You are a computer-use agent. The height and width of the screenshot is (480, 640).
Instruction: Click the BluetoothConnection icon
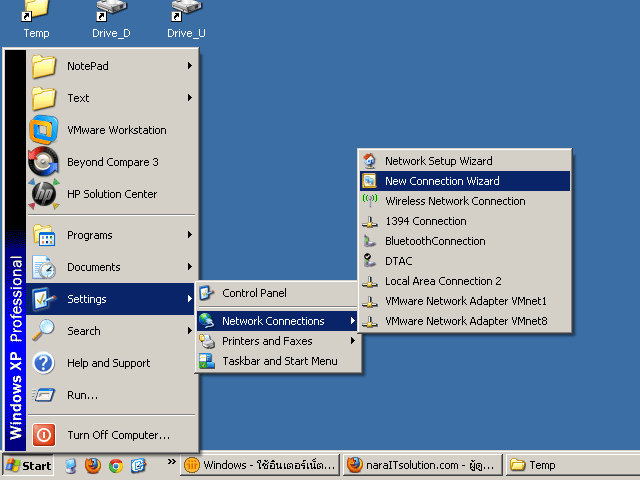370,241
